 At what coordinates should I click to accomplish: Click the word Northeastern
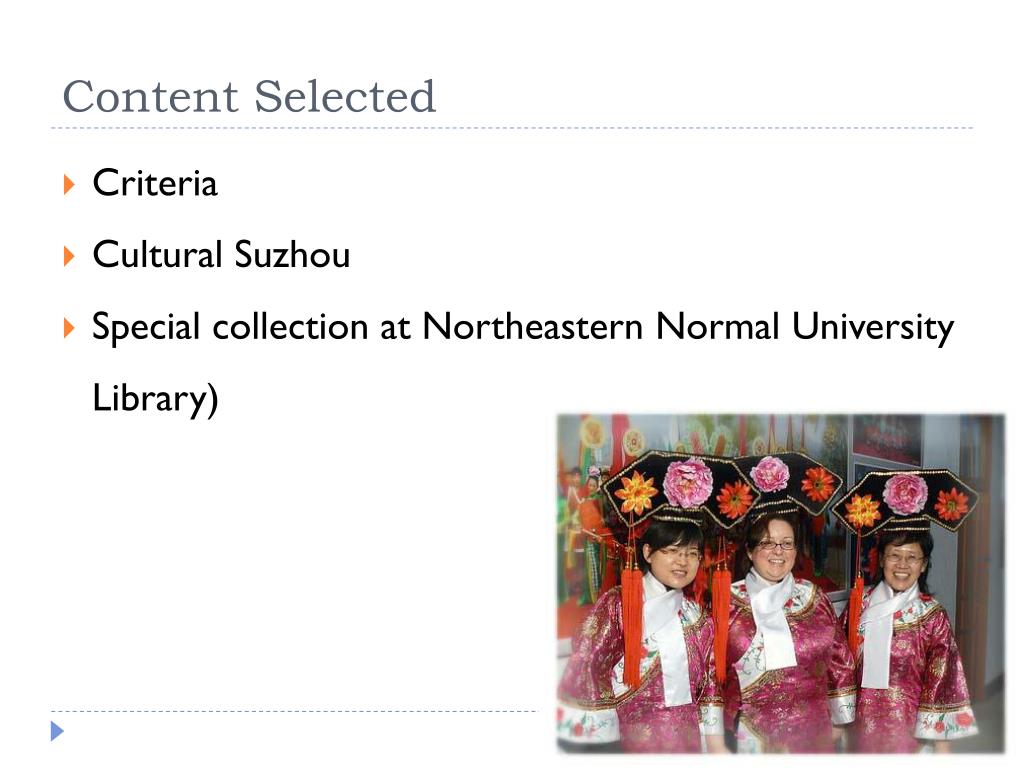pyautogui.click(x=532, y=326)
